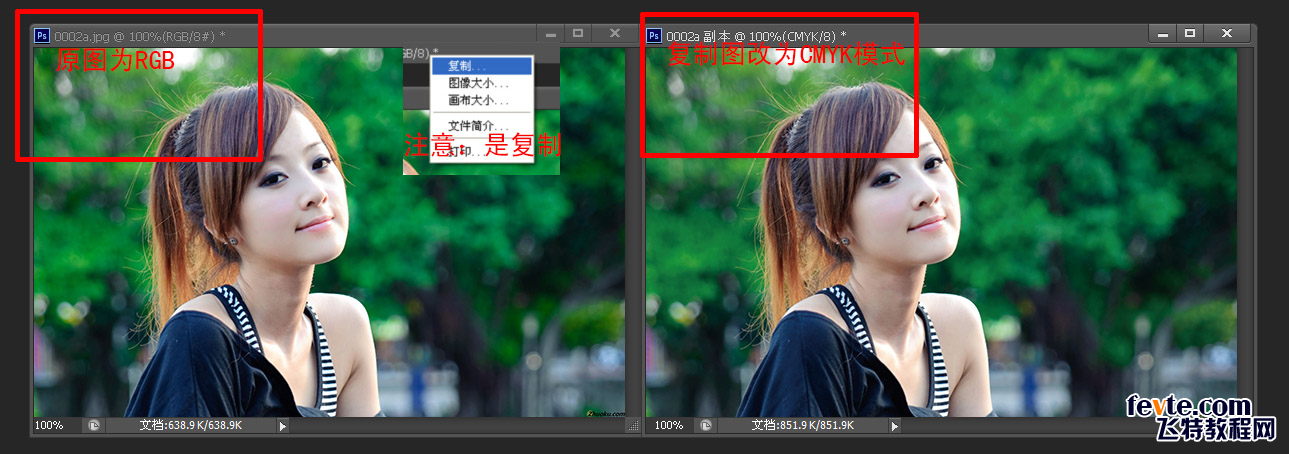Click resize grip of 0002a.jpg window
The width and height of the screenshot is (1289, 454).
point(632,426)
